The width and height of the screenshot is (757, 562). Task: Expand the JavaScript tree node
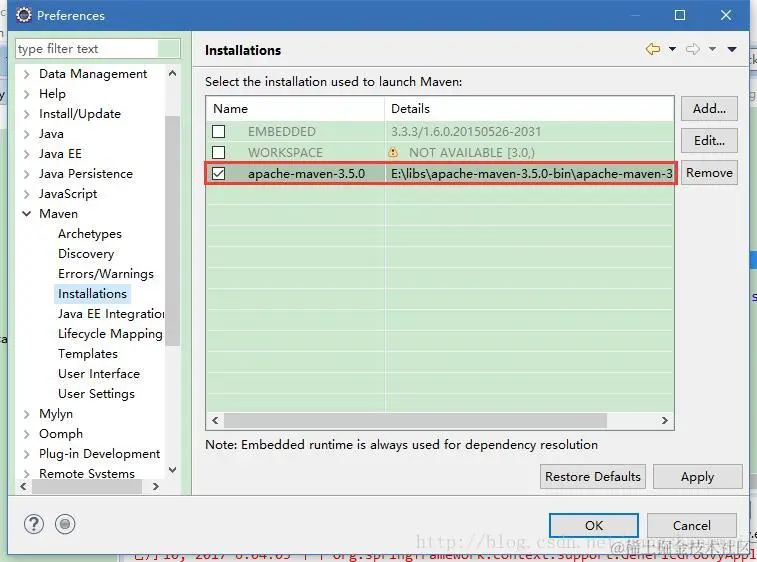click(27, 194)
